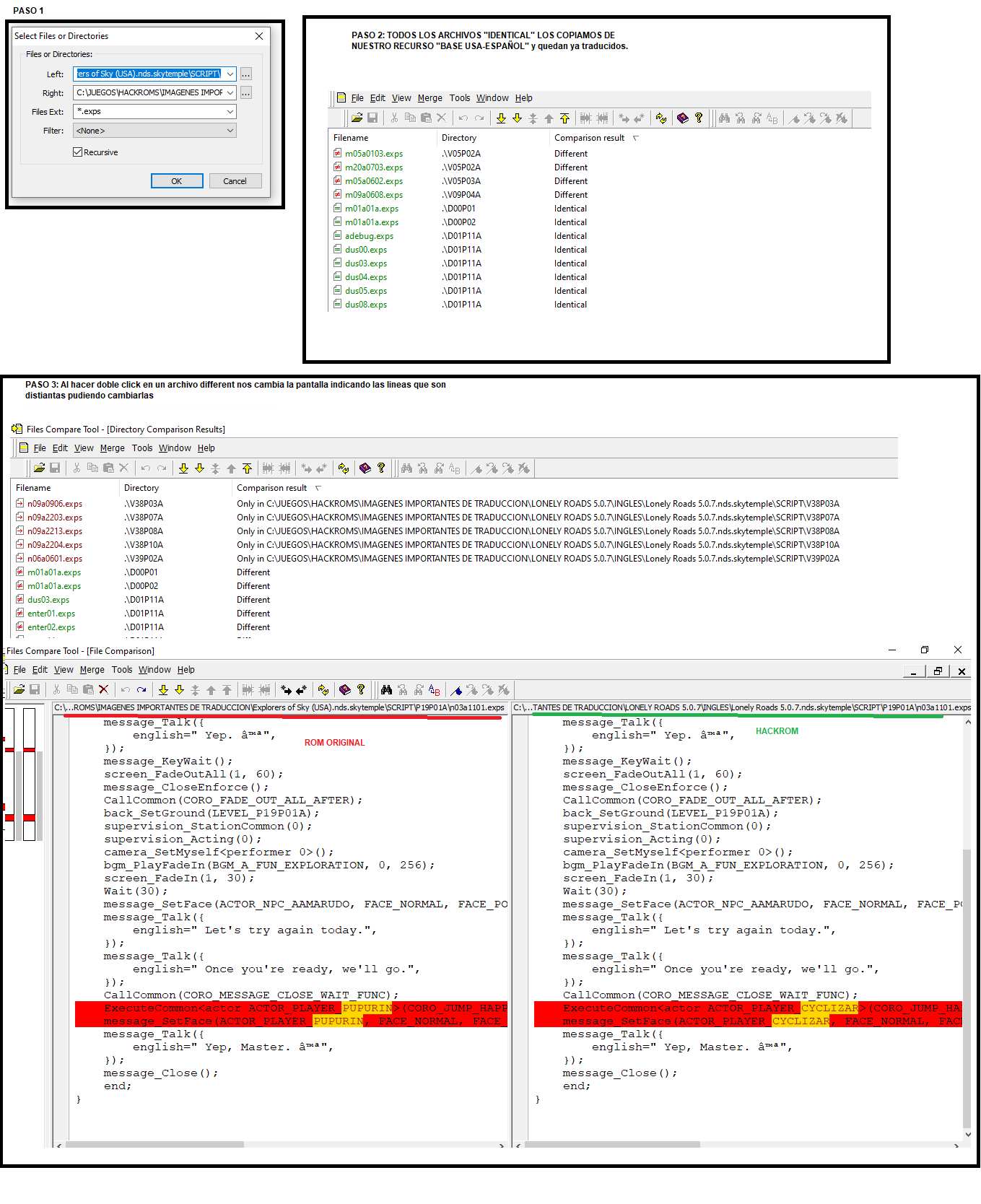Viewport: 981px width, 1204px height.
Task: Click Filename column header in PASO 2 window
Action: point(351,138)
